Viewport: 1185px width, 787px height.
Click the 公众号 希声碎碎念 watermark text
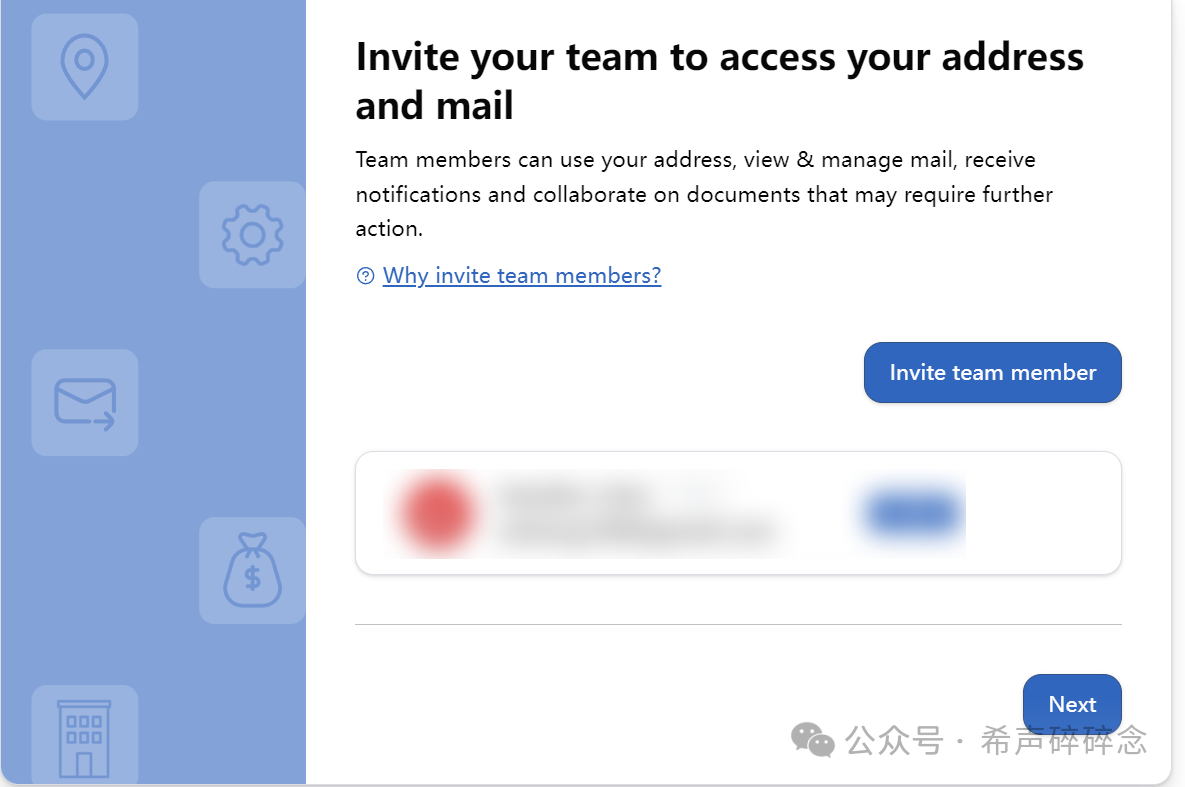pos(995,740)
